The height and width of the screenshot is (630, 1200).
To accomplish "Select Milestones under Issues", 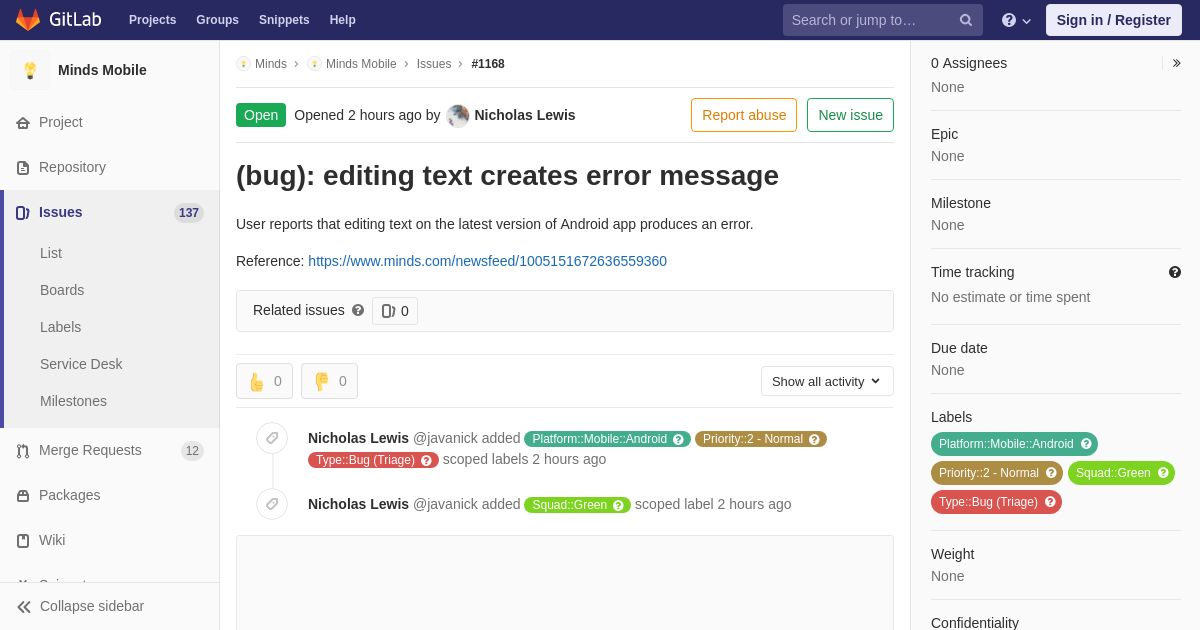I will (x=73, y=401).
